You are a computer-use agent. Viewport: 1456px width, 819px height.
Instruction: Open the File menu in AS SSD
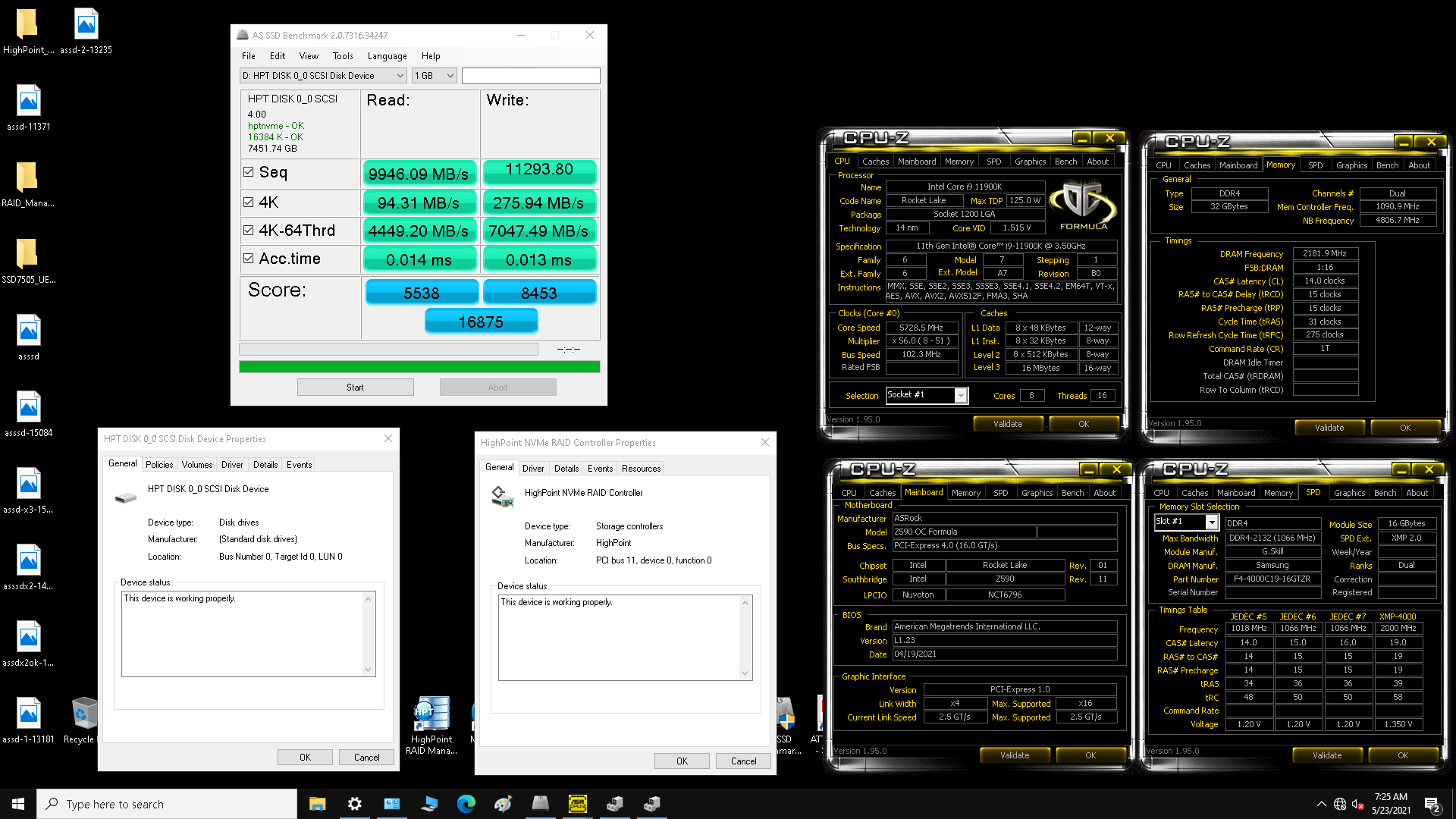(249, 56)
